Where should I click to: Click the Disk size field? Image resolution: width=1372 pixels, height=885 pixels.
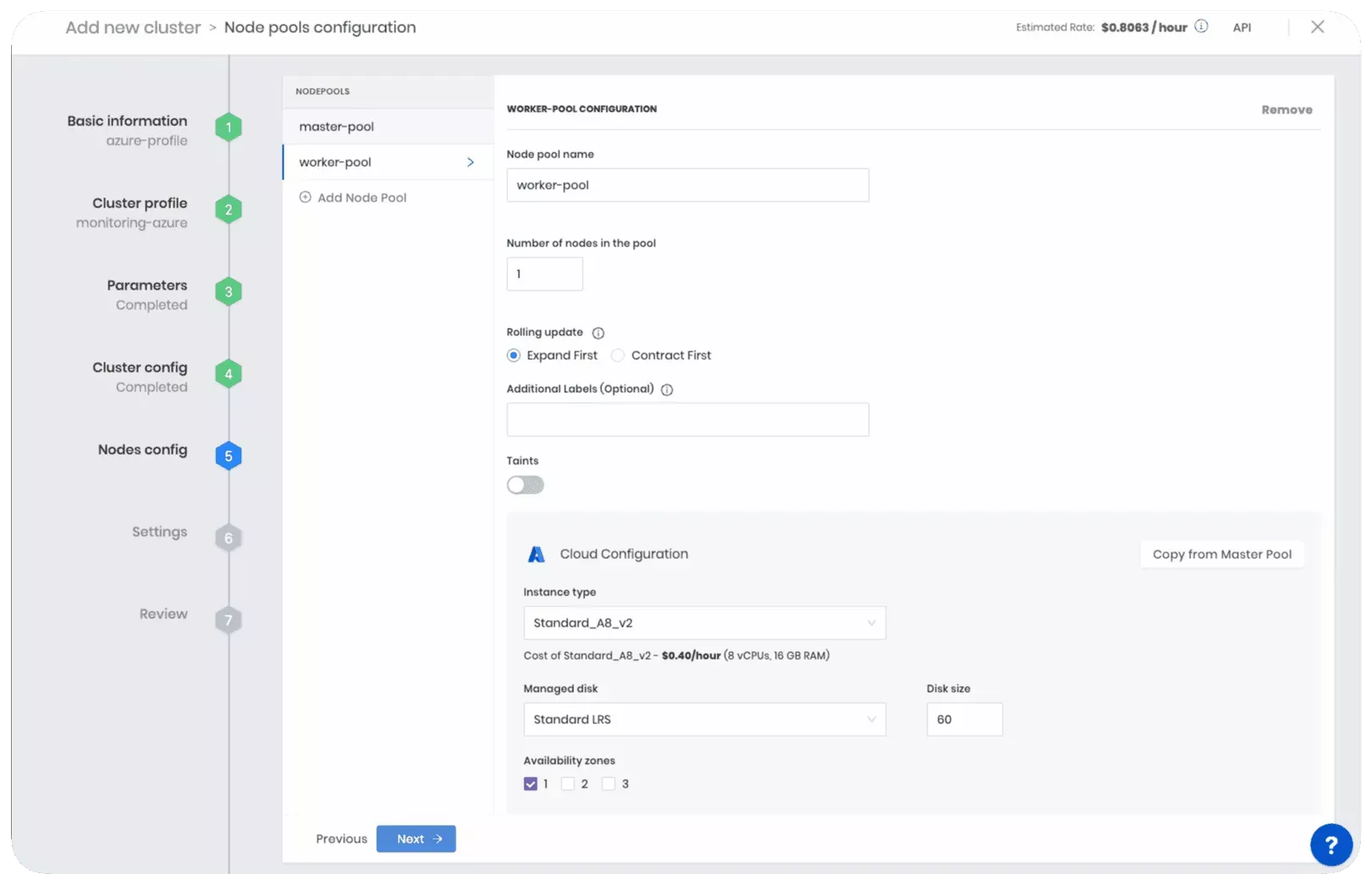click(965, 720)
